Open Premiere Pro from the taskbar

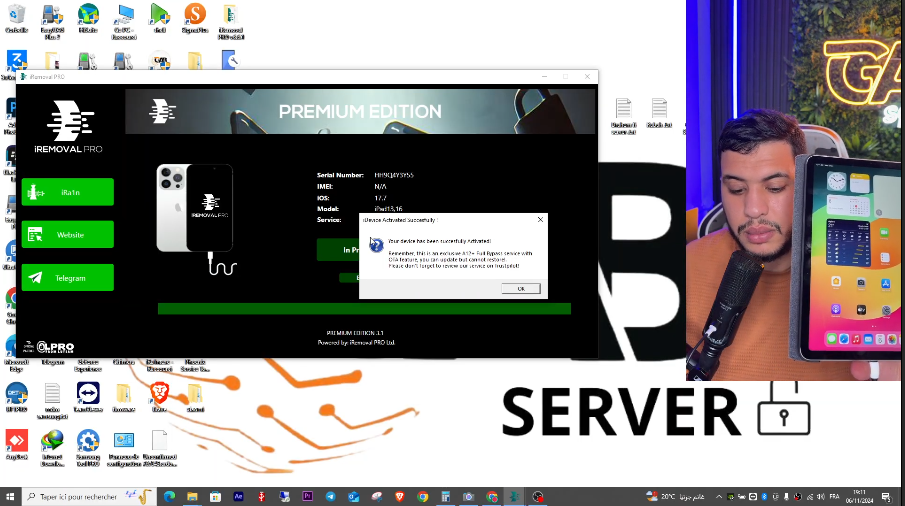[x=308, y=496]
